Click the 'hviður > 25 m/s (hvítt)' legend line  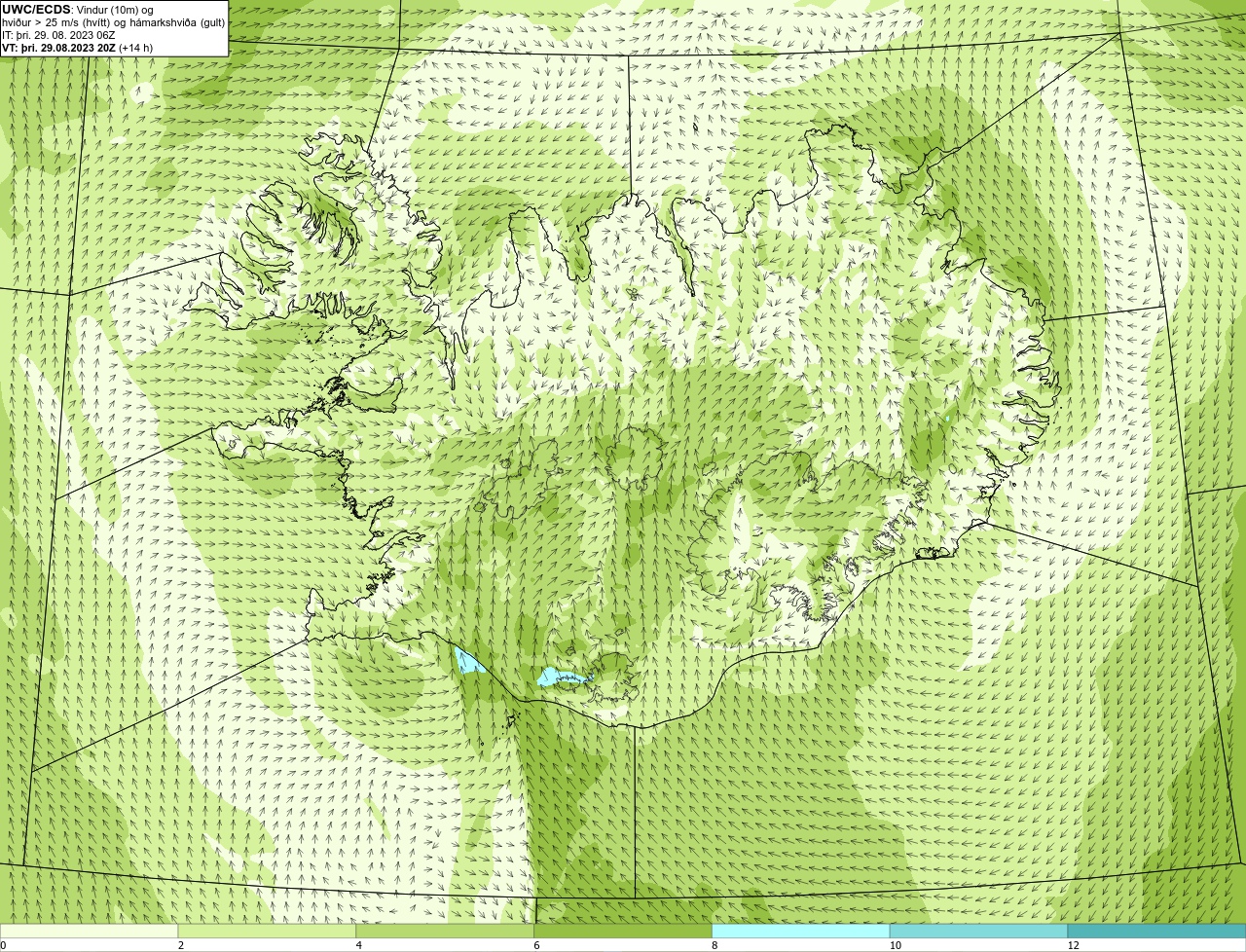point(114,22)
